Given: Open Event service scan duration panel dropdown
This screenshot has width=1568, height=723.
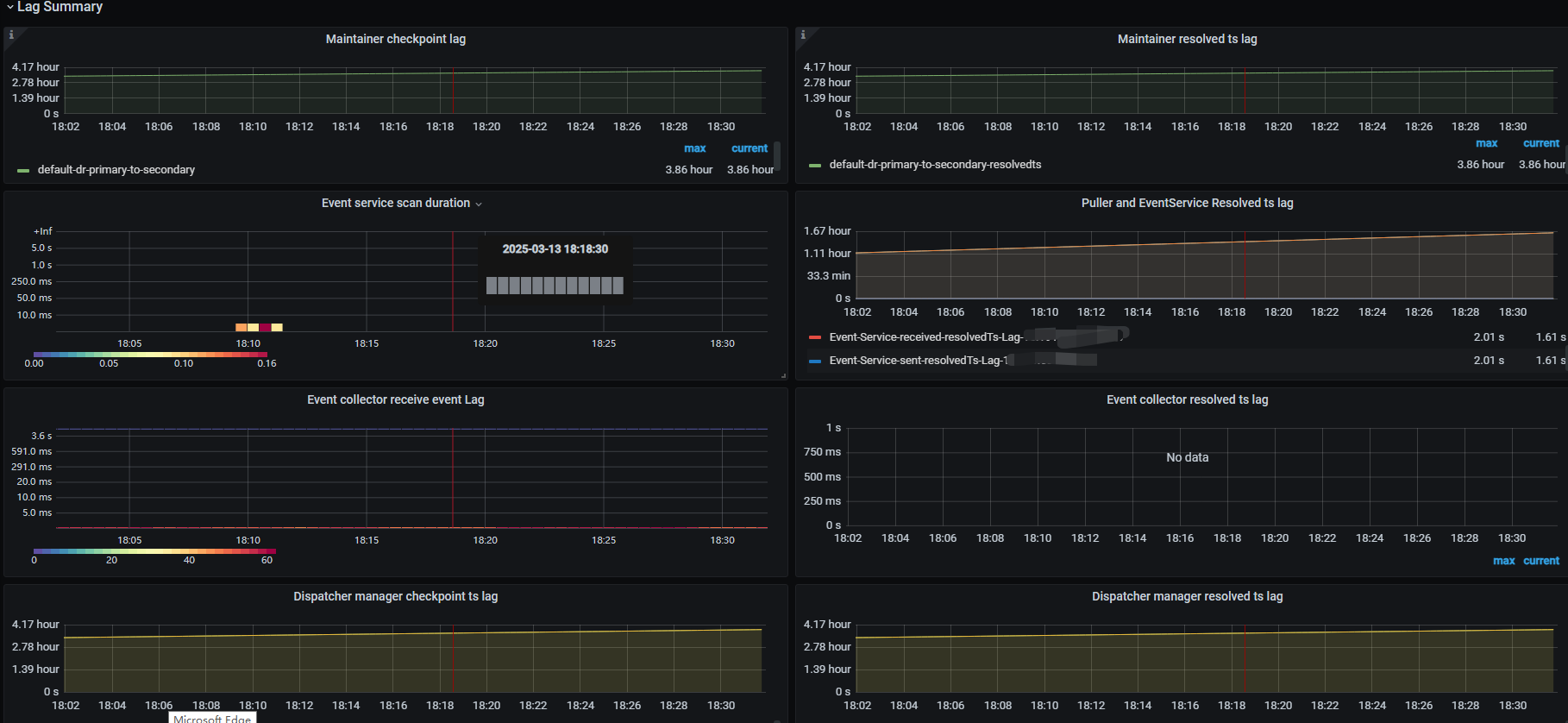Looking at the screenshot, I should tap(479, 204).
